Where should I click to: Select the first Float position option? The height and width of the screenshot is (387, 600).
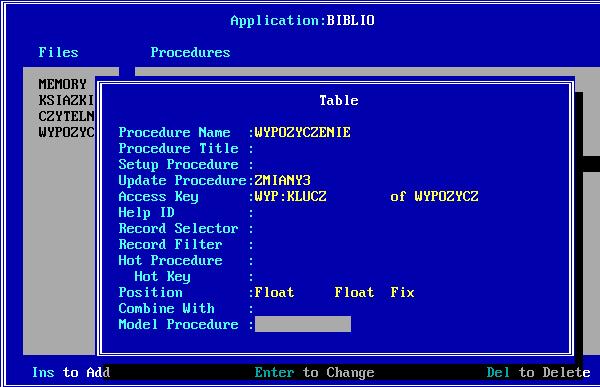click(x=274, y=292)
